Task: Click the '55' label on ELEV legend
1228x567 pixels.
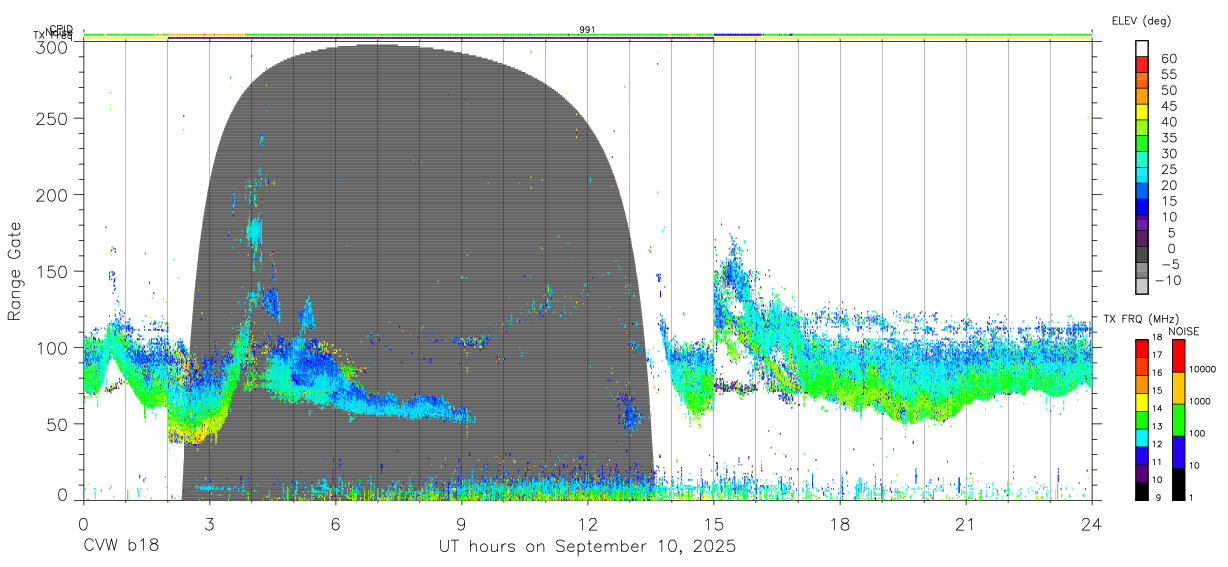Action: tap(1168, 74)
